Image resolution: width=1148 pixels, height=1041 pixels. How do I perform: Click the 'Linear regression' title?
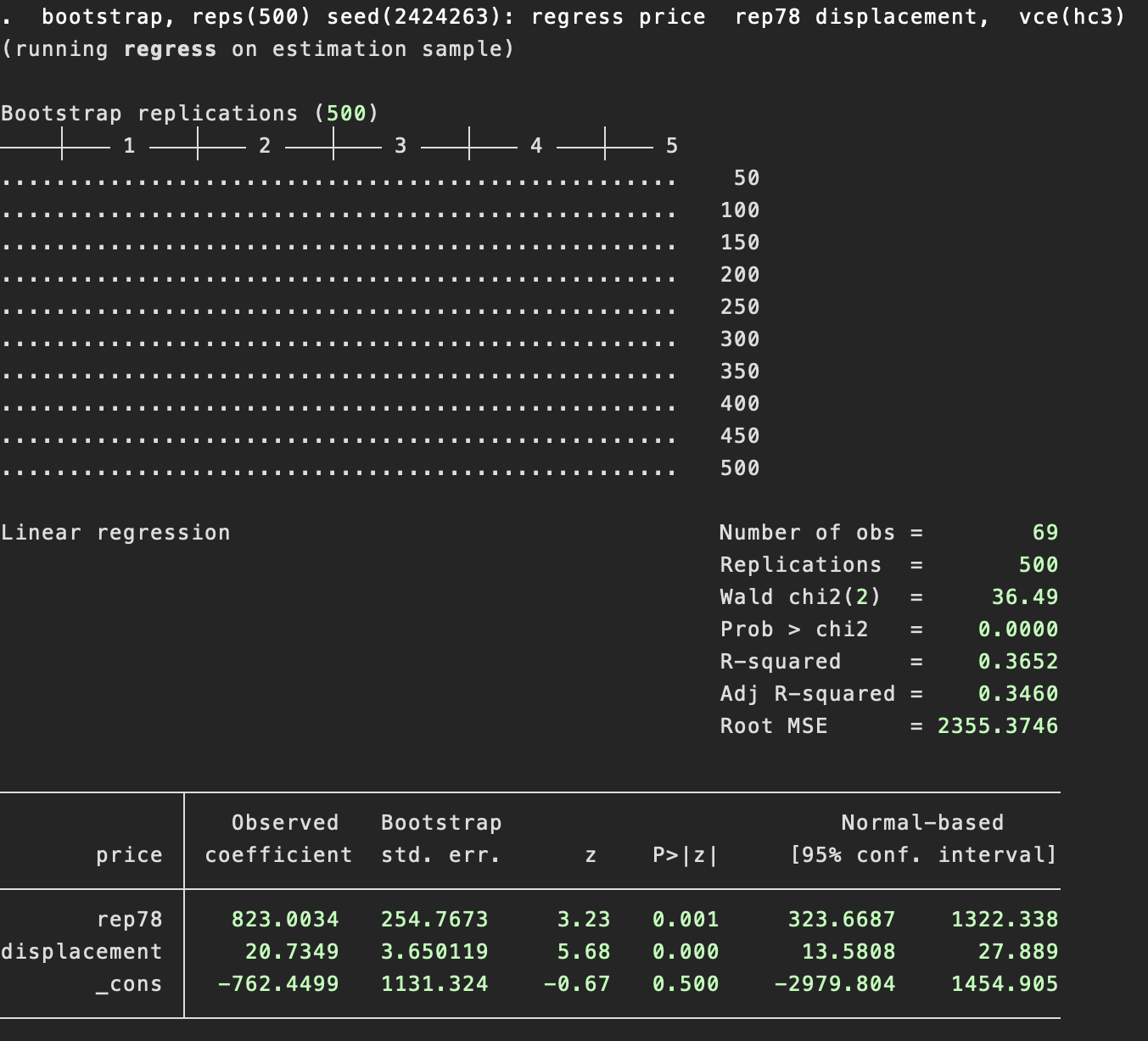point(115,533)
